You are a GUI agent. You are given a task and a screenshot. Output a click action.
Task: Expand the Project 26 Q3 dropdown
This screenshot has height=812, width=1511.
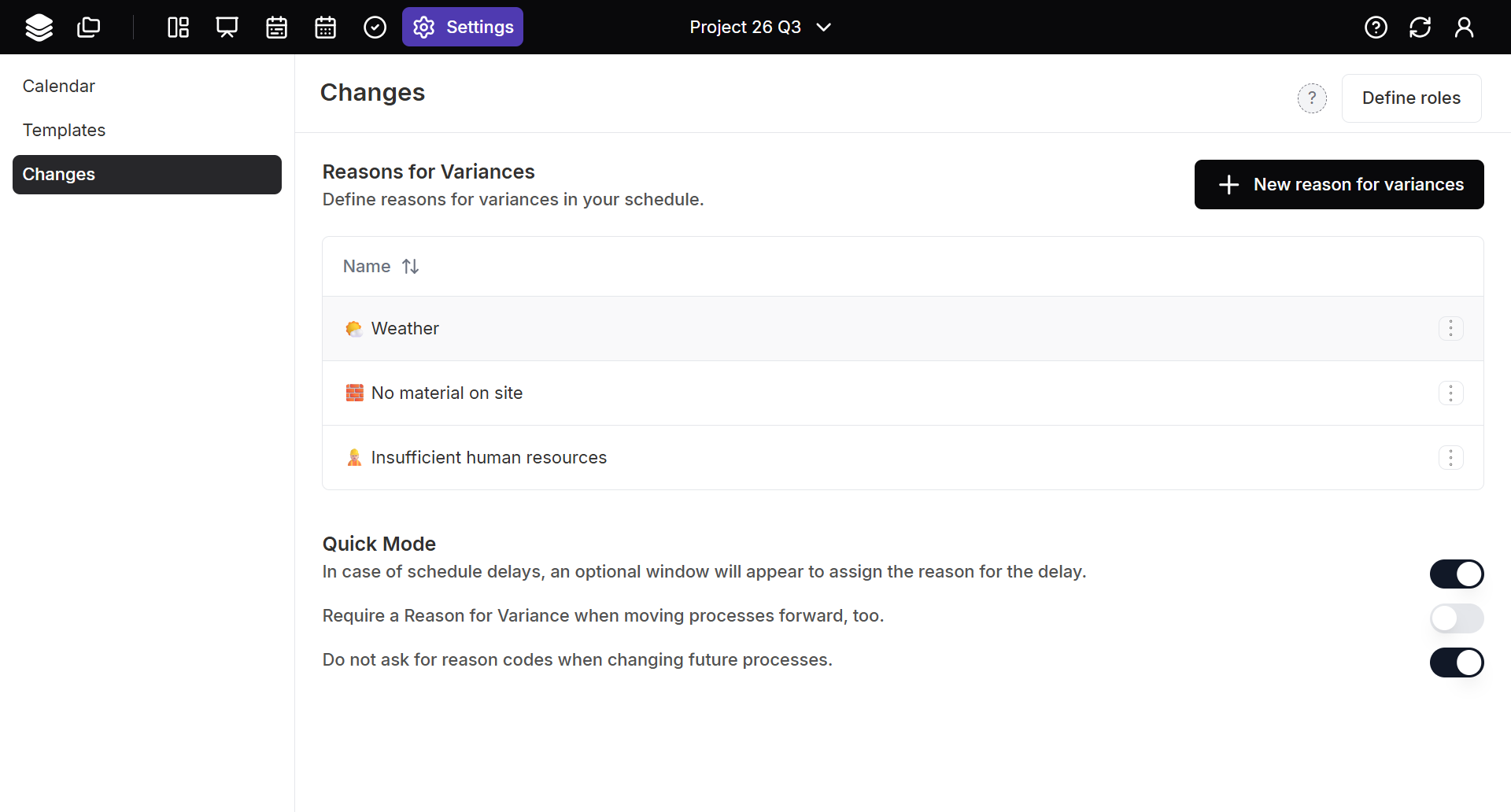click(760, 28)
